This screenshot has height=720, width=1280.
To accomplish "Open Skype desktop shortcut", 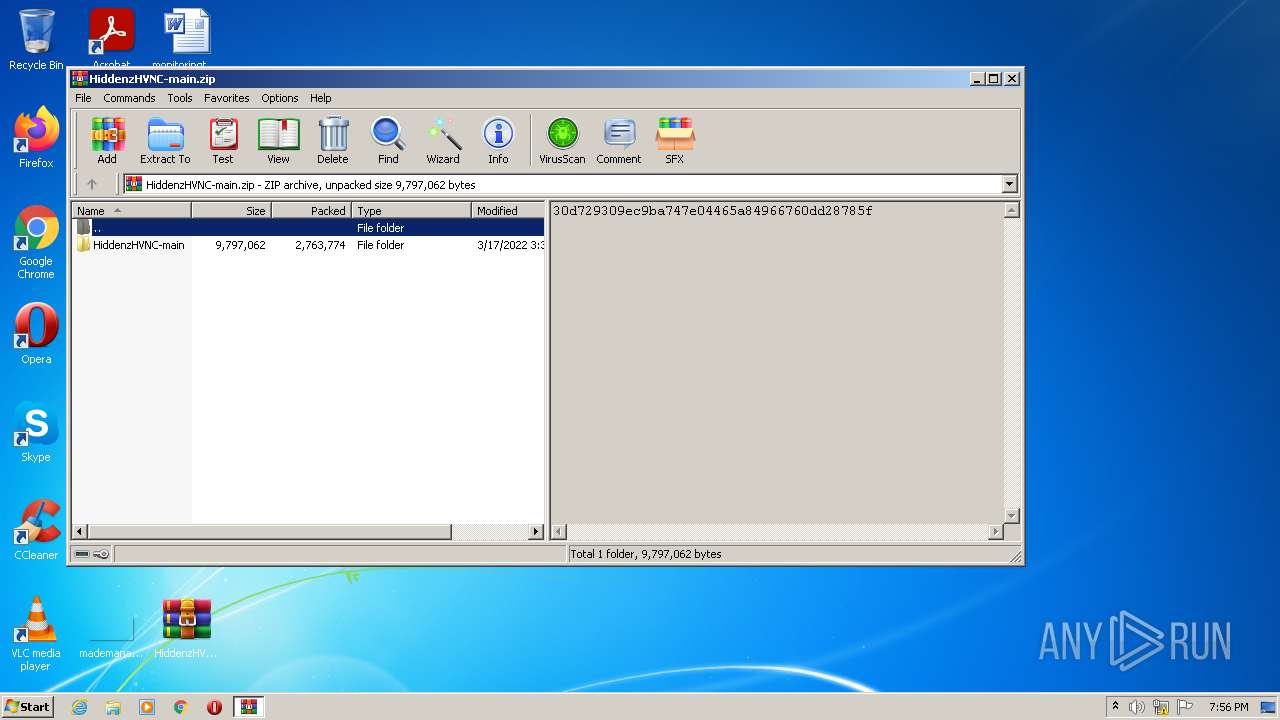I will click(36, 432).
